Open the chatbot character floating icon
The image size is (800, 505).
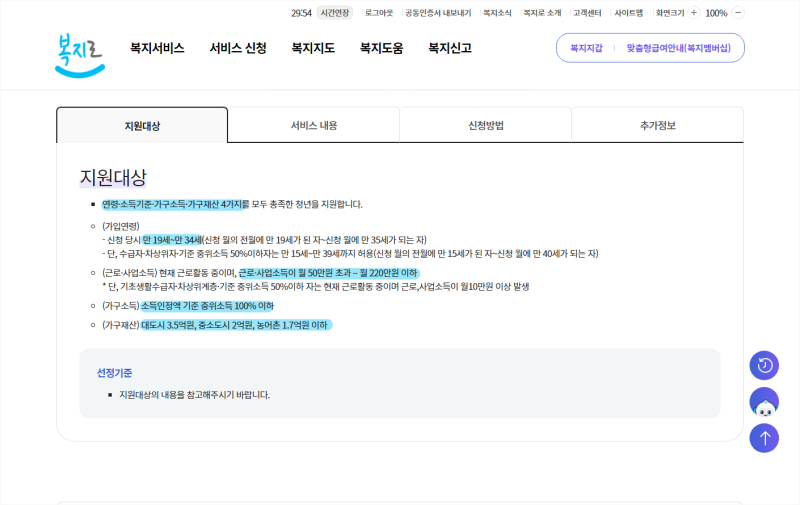(x=764, y=402)
